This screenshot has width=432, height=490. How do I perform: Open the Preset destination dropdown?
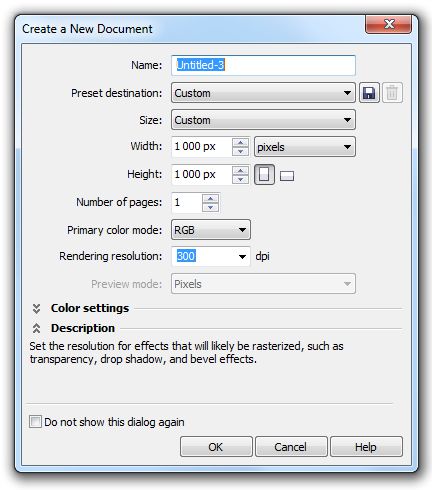click(x=263, y=93)
